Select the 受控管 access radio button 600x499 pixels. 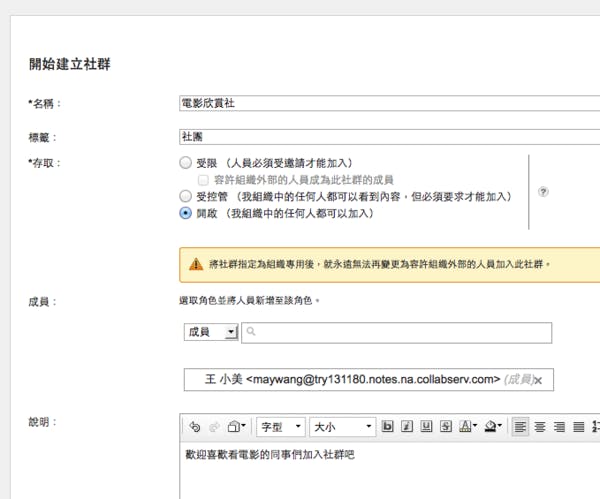184,196
